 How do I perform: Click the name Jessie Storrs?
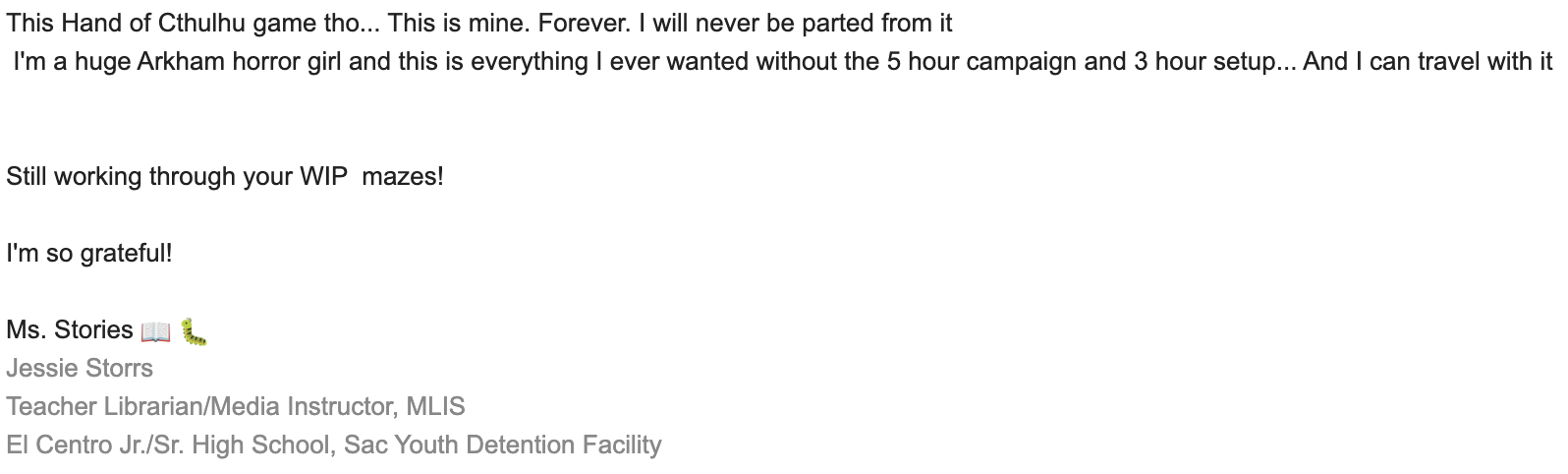click(x=80, y=369)
